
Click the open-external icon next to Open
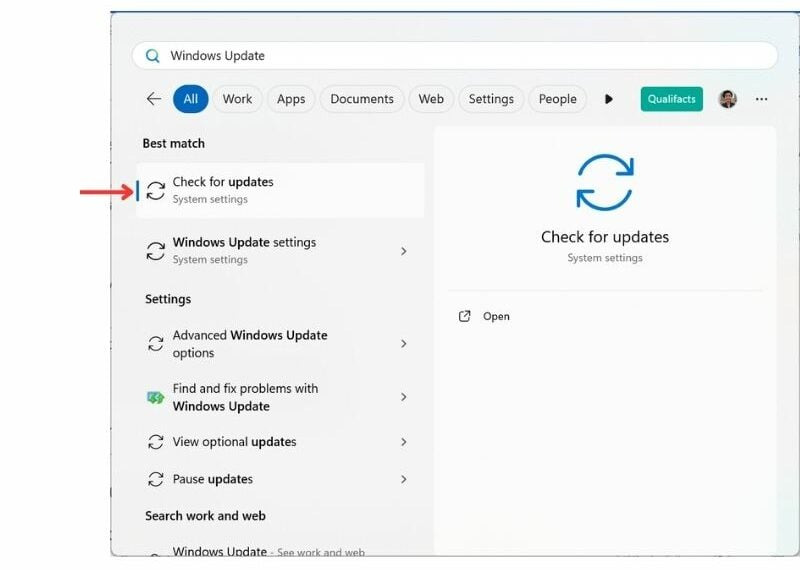pyautogui.click(x=464, y=316)
